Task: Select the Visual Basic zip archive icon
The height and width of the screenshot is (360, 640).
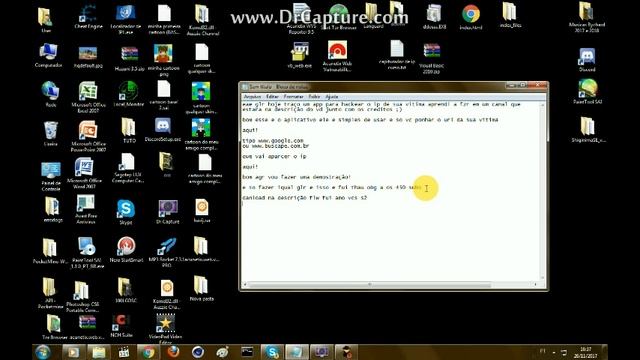Action: (x=431, y=59)
